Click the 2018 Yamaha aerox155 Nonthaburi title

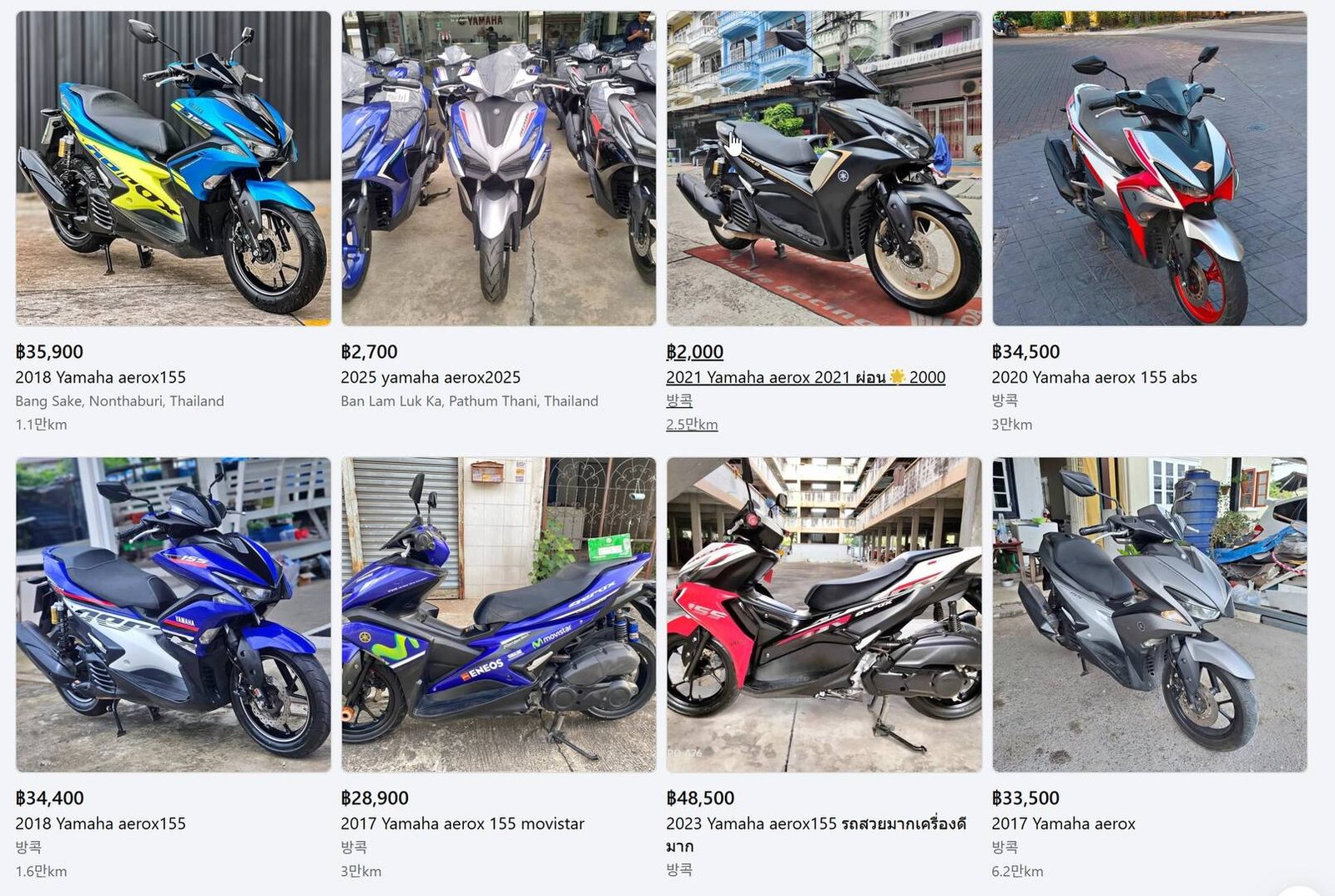[100, 377]
